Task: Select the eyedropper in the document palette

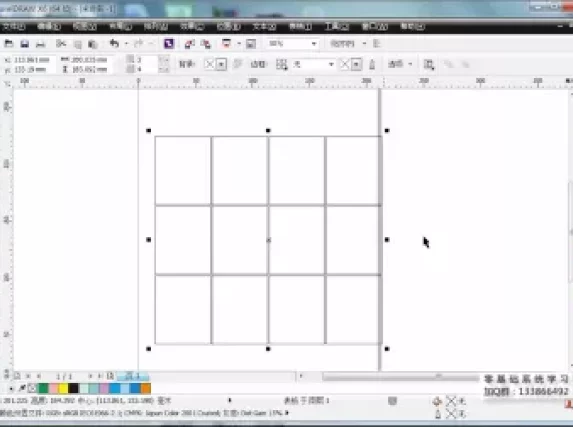Action: (22, 388)
